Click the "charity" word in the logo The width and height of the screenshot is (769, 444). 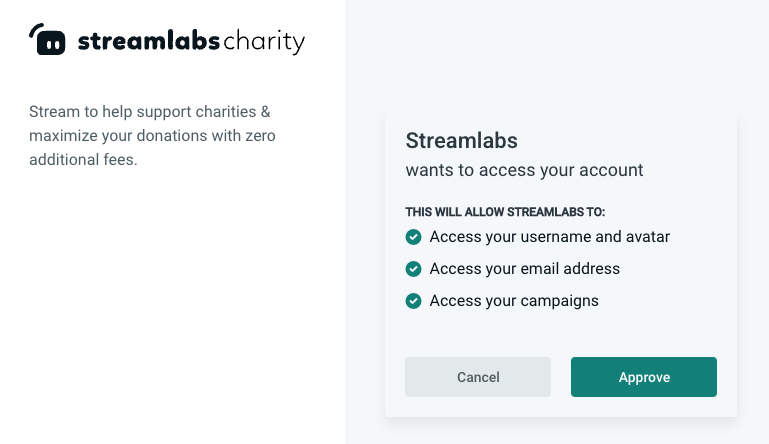click(265, 42)
